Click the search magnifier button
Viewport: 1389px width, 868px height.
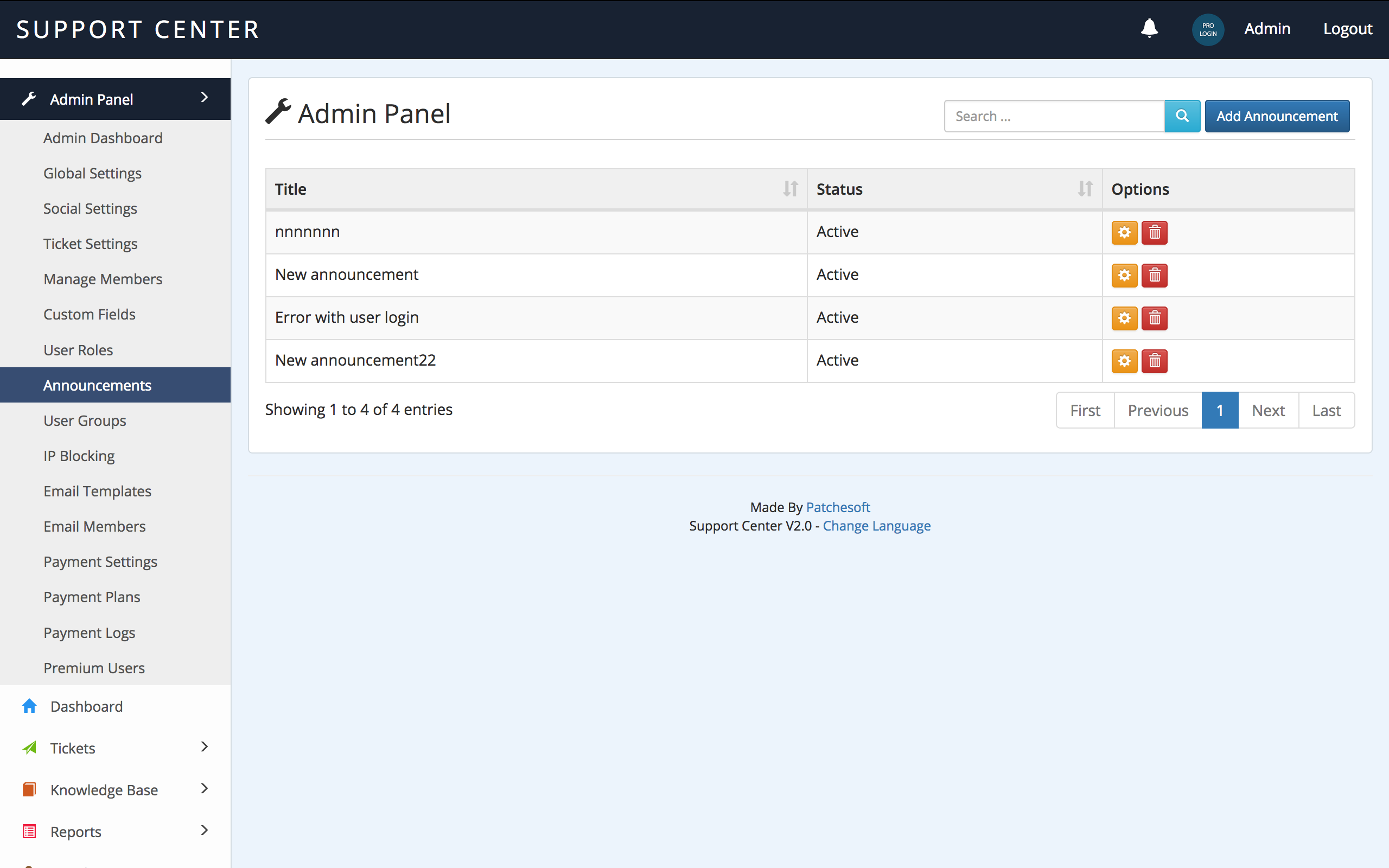click(1182, 116)
